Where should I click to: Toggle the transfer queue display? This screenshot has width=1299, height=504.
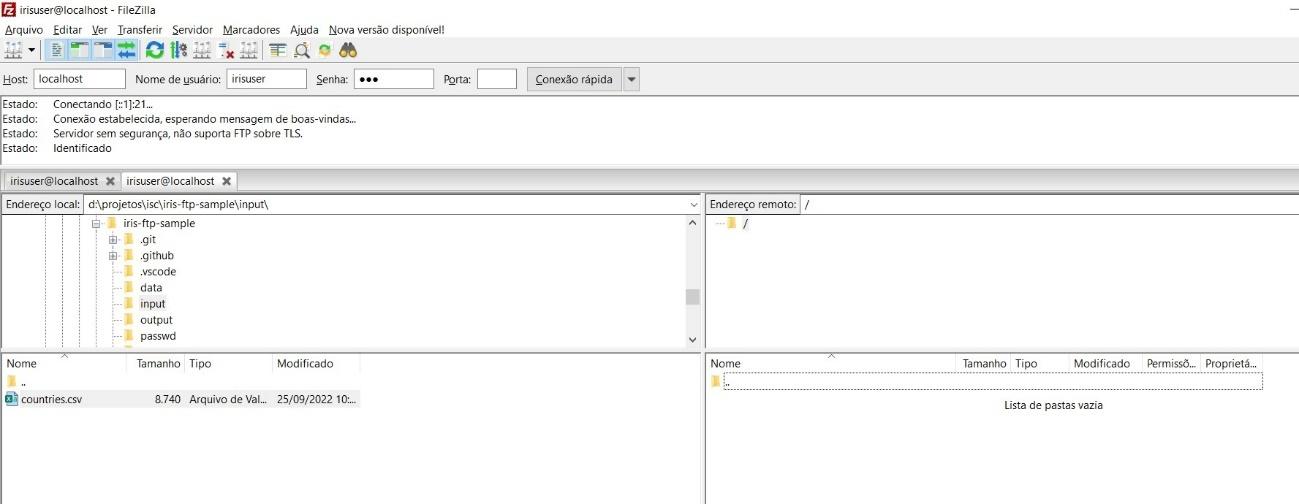coord(126,49)
